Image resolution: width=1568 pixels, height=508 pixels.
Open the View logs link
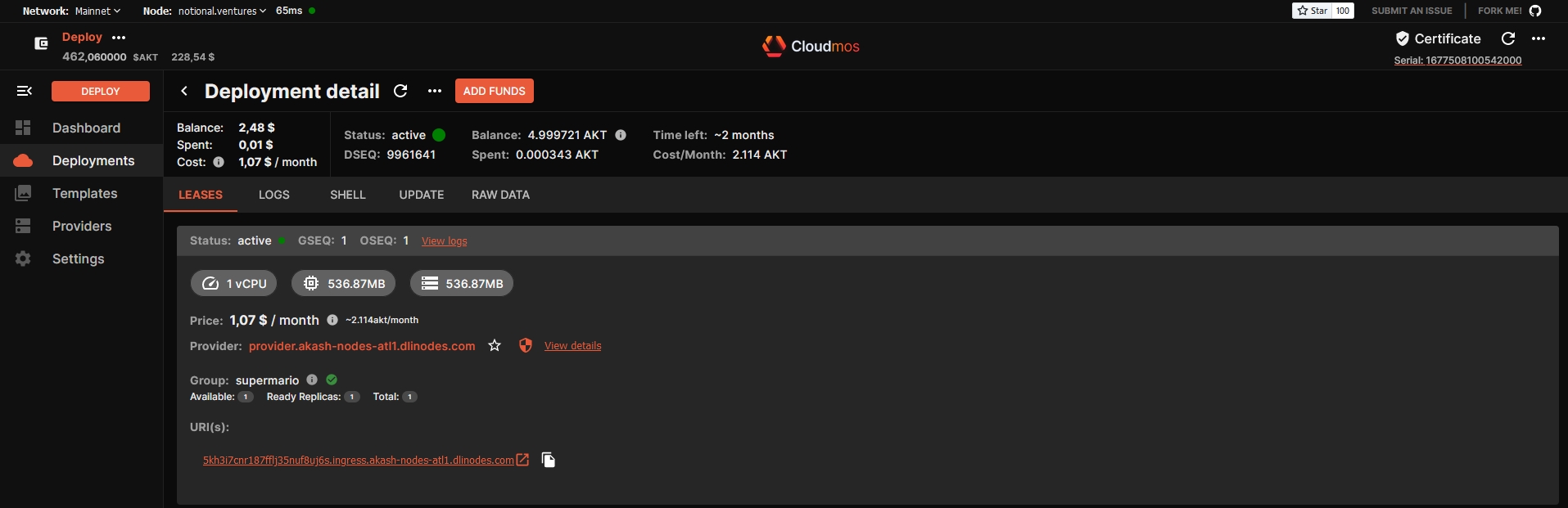[445, 241]
